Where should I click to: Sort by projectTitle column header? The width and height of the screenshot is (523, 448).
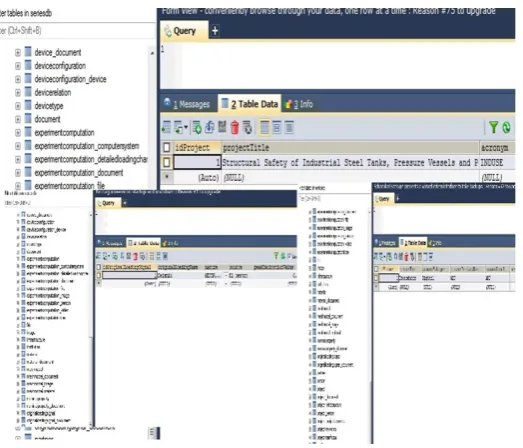point(350,147)
